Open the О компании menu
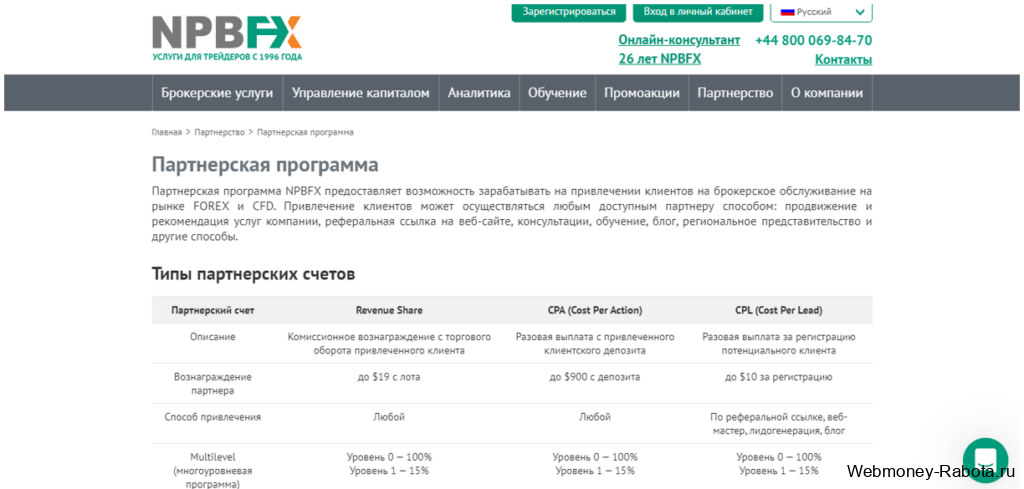The width and height of the screenshot is (1024, 489). 827,93
